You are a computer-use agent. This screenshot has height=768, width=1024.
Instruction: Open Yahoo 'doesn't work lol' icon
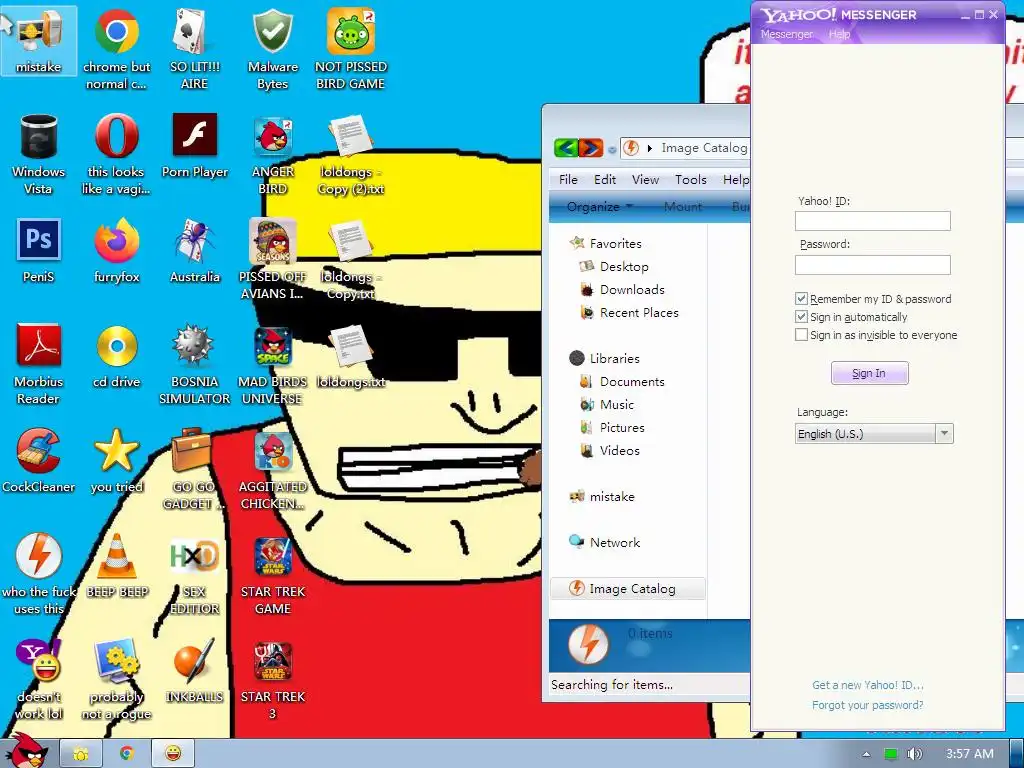pos(39,679)
